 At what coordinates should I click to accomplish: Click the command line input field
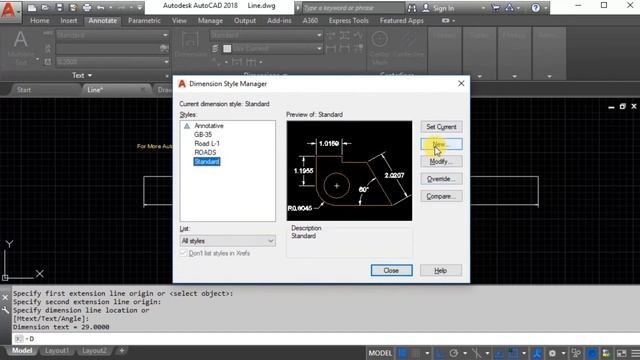[327, 339]
